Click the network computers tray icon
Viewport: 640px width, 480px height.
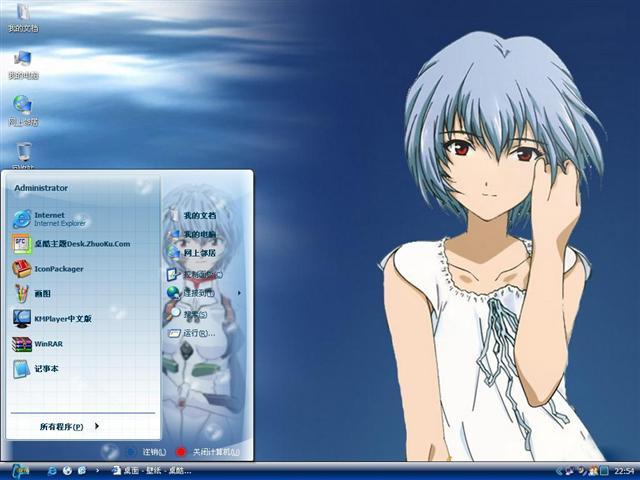[569, 471]
